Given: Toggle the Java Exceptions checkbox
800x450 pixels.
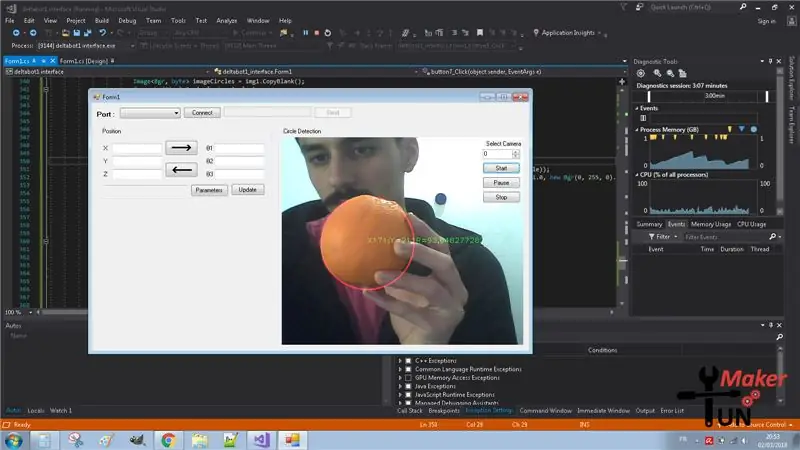Looking at the screenshot, I should [x=408, y=386].
